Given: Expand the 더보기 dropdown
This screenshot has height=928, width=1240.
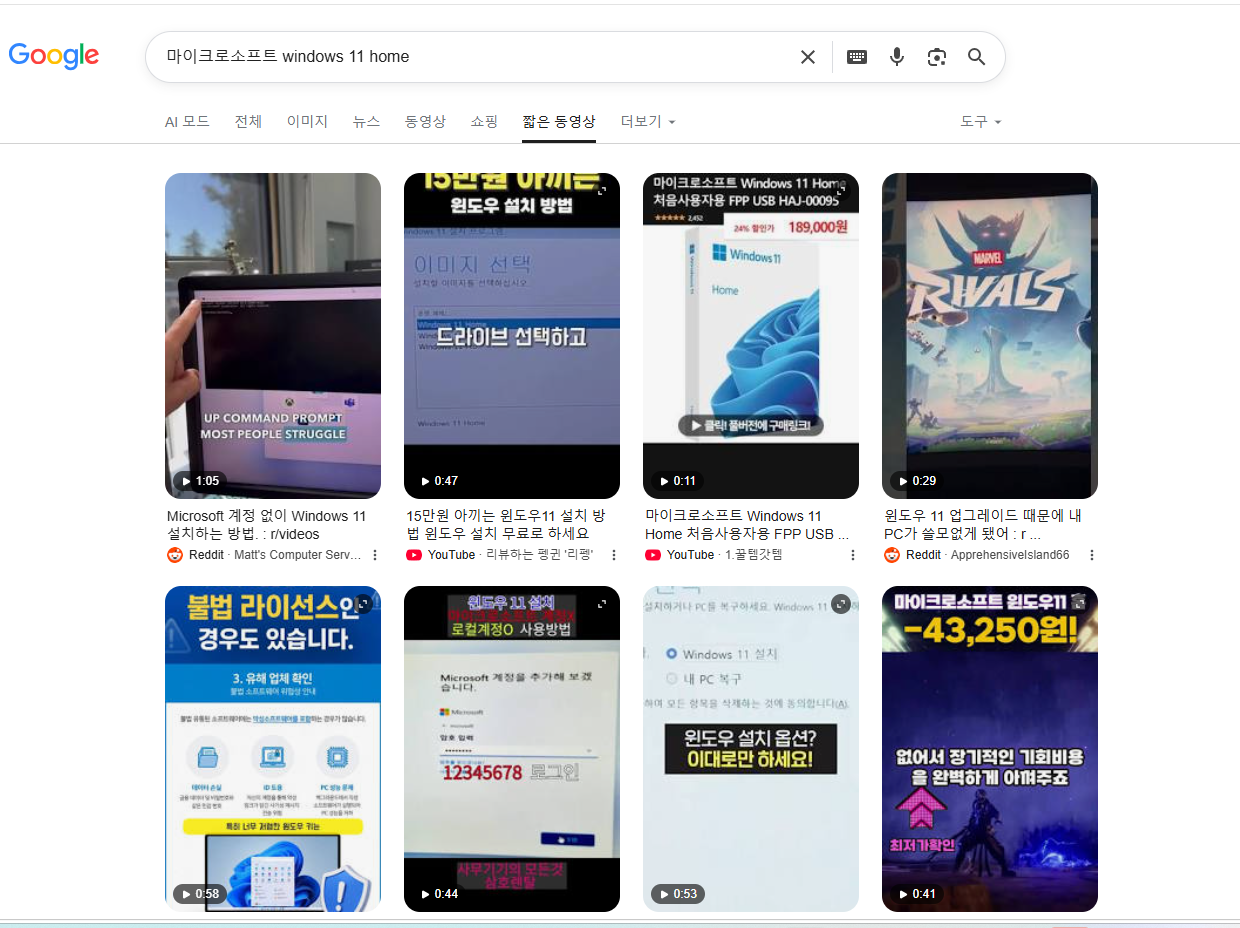Looking at the screenshot, I should pyautogui.click(x=648, y=122).
